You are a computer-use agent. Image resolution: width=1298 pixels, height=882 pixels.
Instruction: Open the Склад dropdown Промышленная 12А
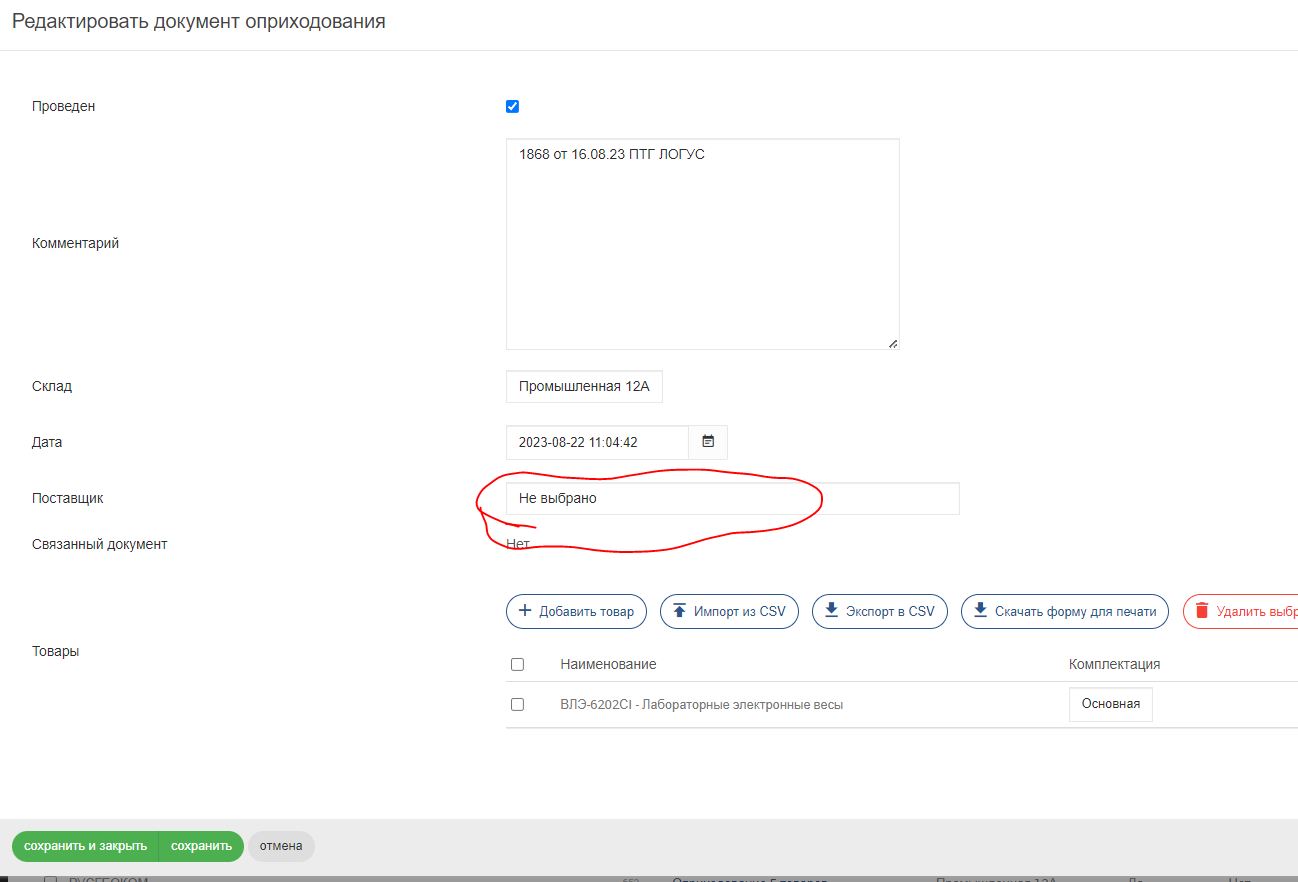584,387
